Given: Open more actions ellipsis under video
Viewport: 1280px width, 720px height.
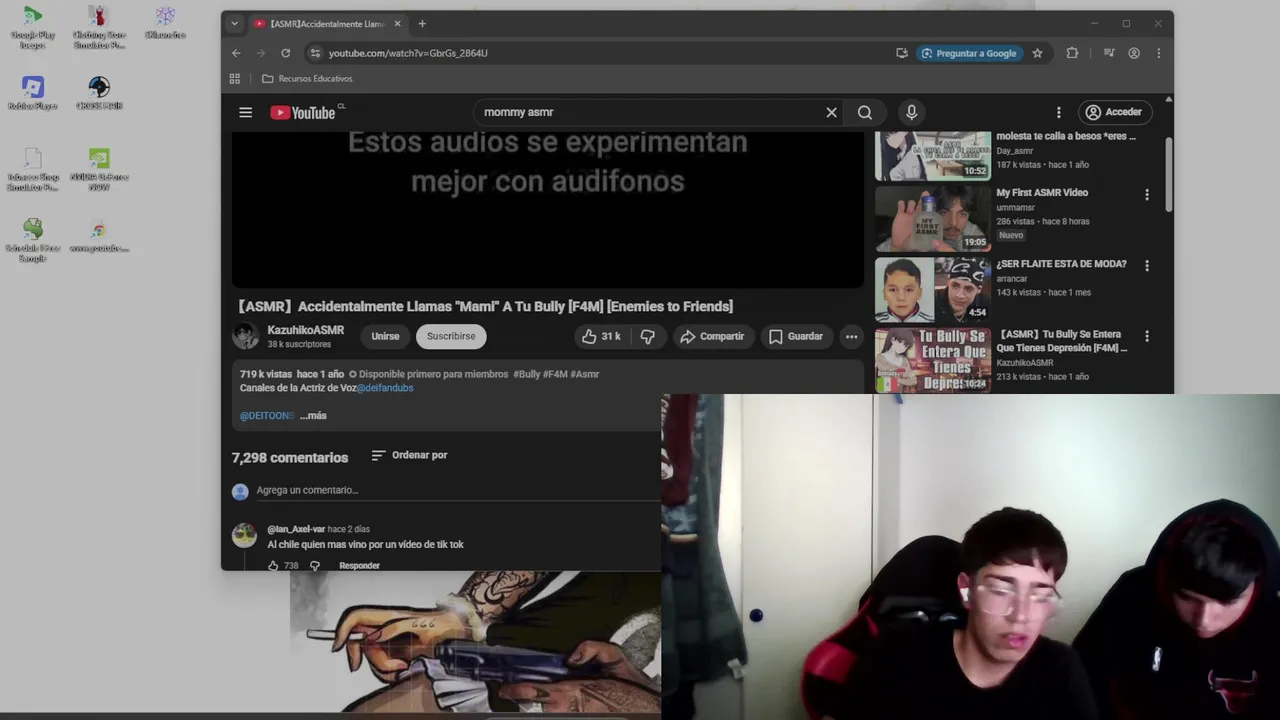Looking at the screenshot, I should click(x=851, y=336).
